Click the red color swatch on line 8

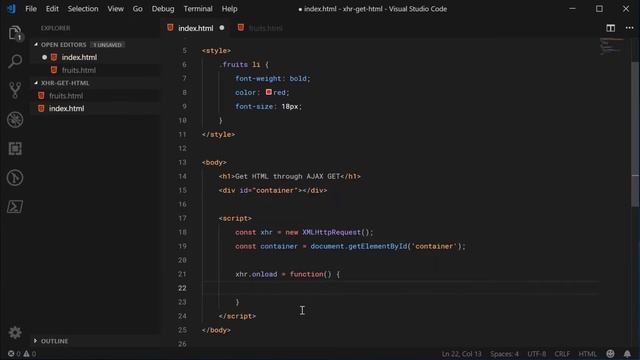tap(269, 92)
